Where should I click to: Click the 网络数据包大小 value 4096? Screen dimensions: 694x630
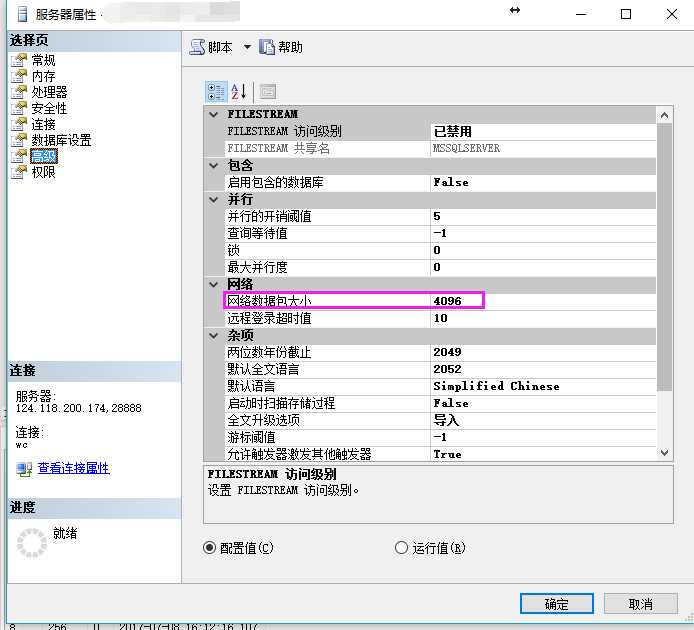(447, 301)
